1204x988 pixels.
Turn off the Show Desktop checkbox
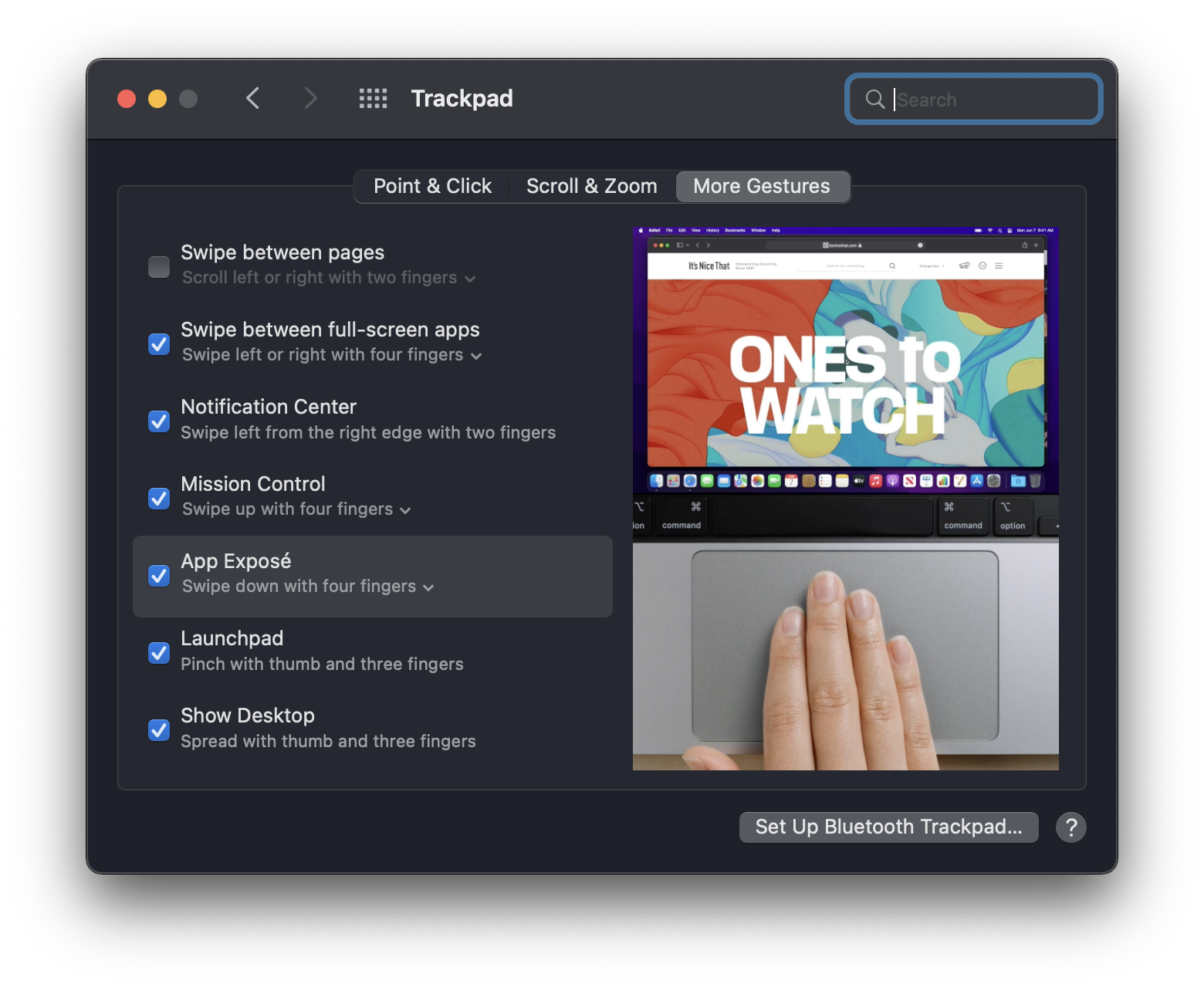pyautogui.click(x=159, y=729)
